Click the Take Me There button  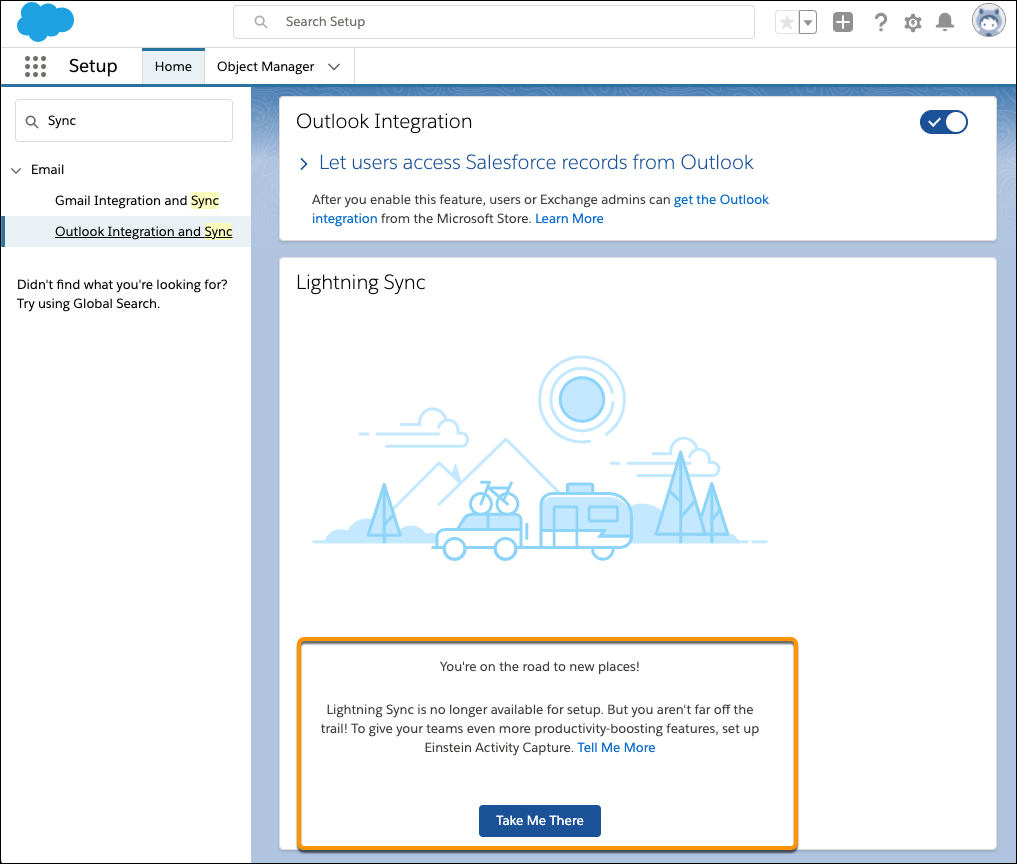pyautogui.click(x=540, y=821)
